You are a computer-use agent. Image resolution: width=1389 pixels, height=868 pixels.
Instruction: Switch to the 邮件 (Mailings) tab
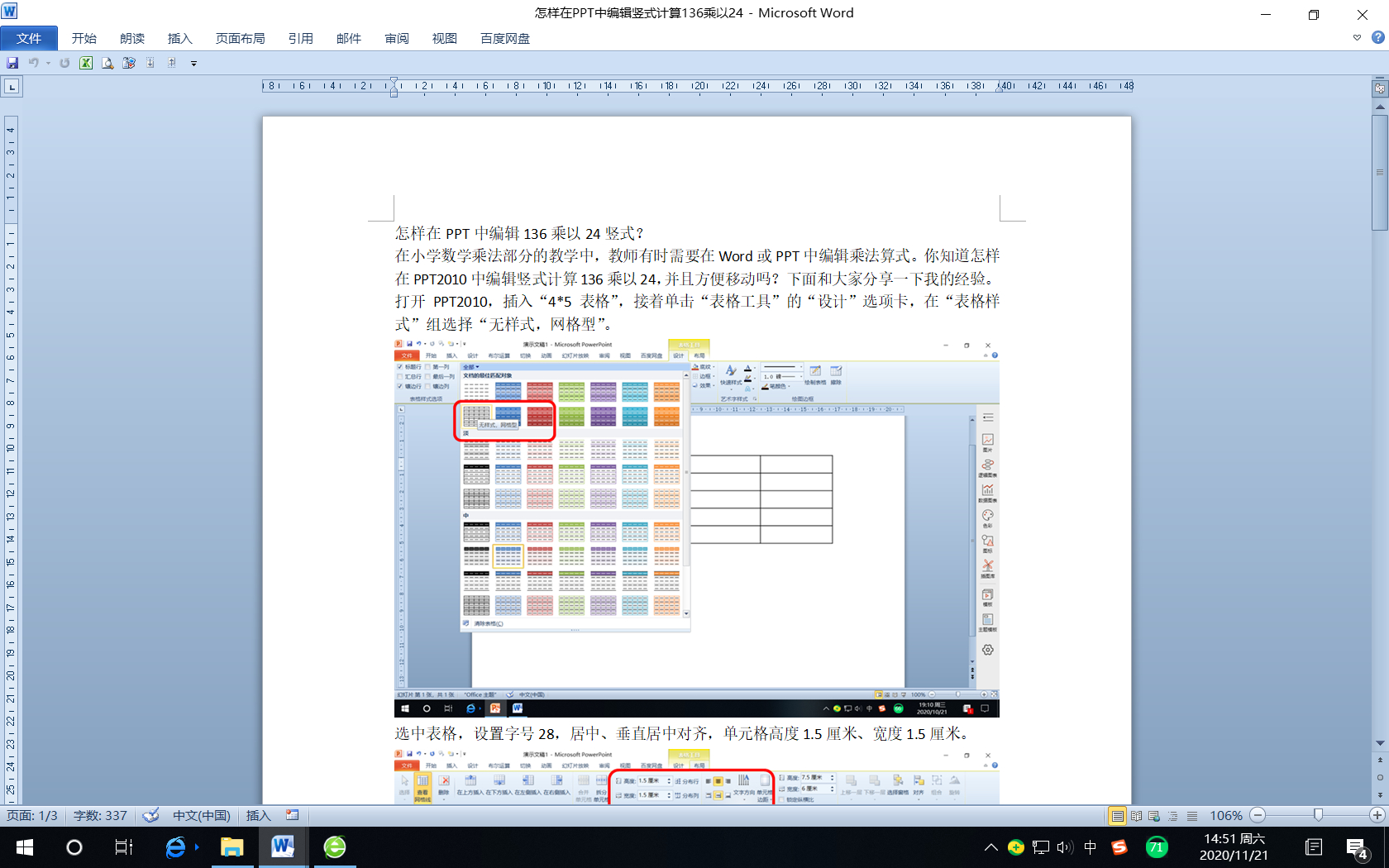tap(349, 38)
